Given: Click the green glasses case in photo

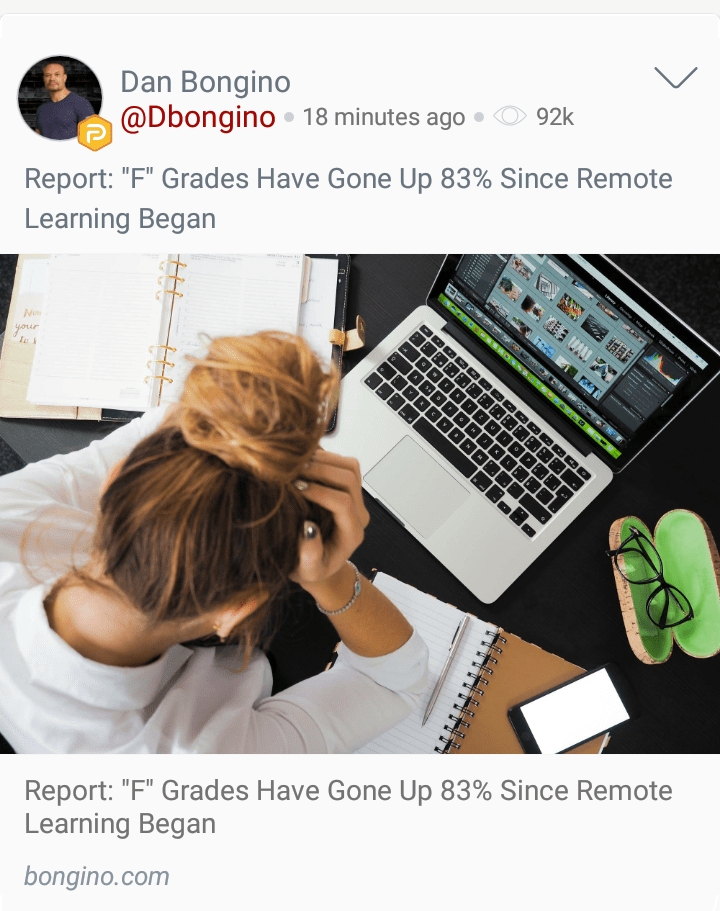Looking at the screenshot, I should tap(664, 586).
